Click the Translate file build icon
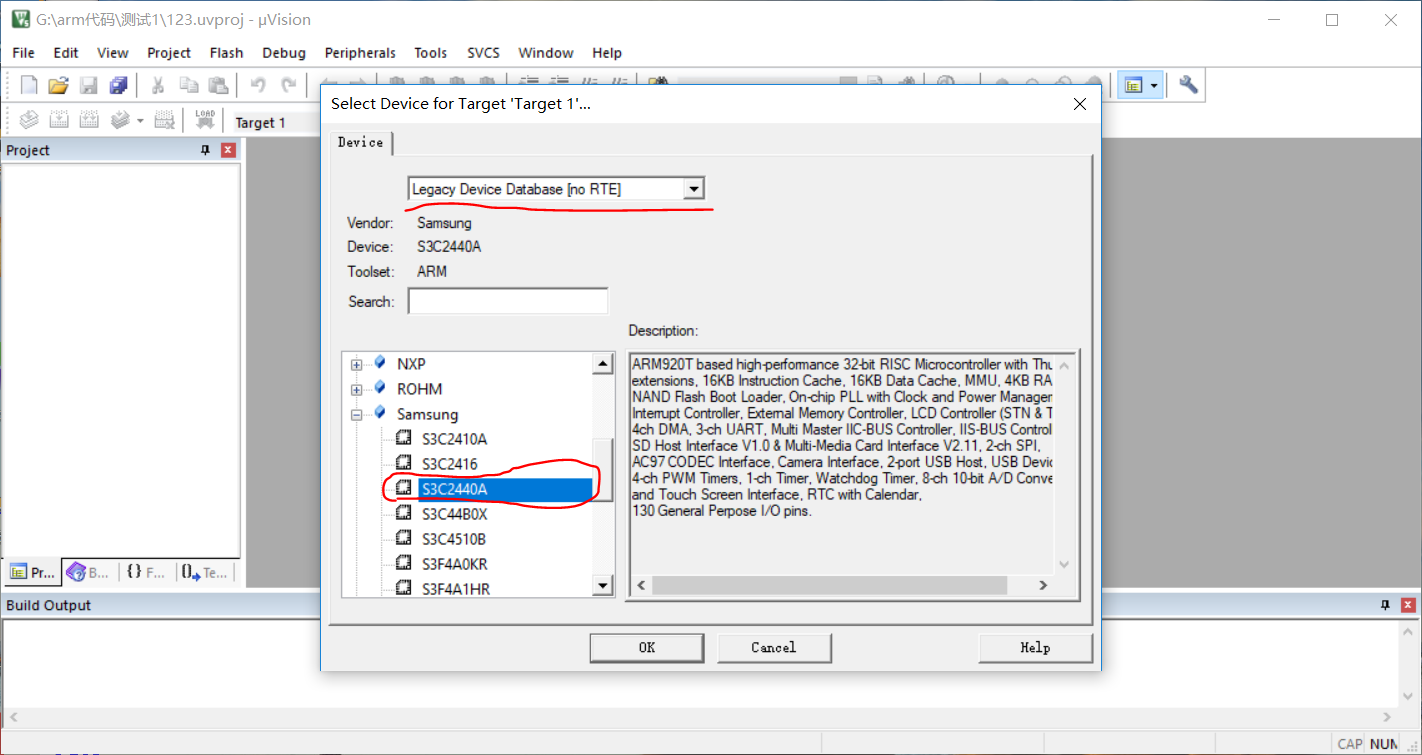The image size is (1422, 755). (x=29, y=121)
